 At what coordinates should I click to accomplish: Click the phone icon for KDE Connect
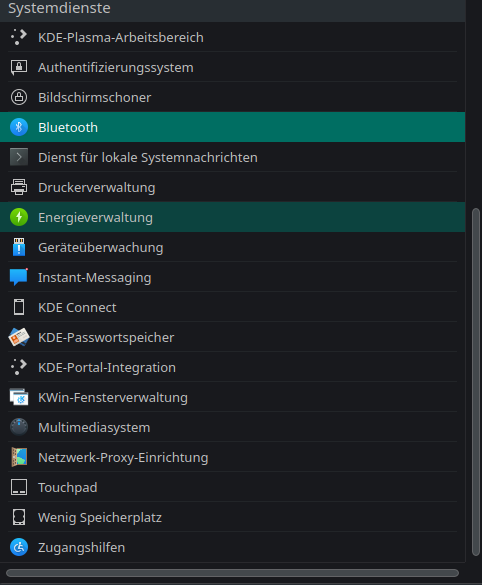coord(19,307)
